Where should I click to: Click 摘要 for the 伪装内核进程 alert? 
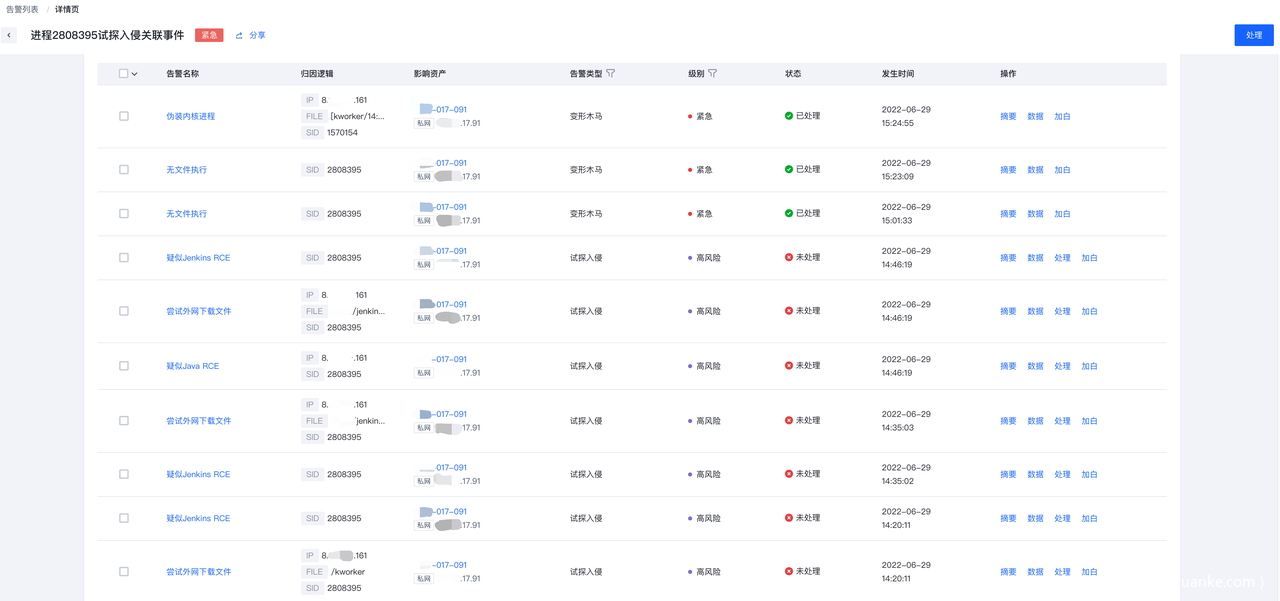pyautogui.click(x=1008, y=117)
